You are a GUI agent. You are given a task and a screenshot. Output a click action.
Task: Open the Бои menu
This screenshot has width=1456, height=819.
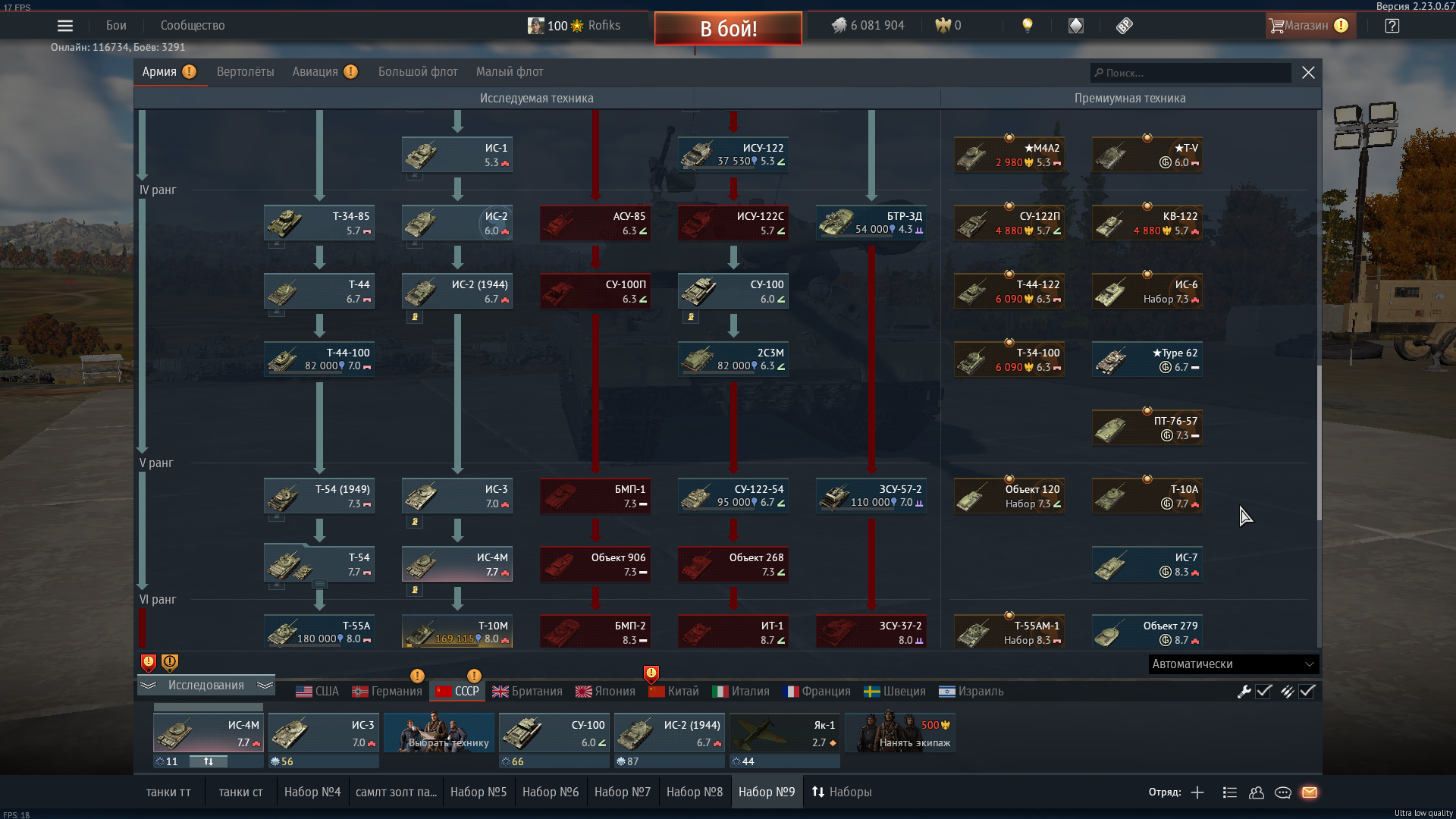116,26
